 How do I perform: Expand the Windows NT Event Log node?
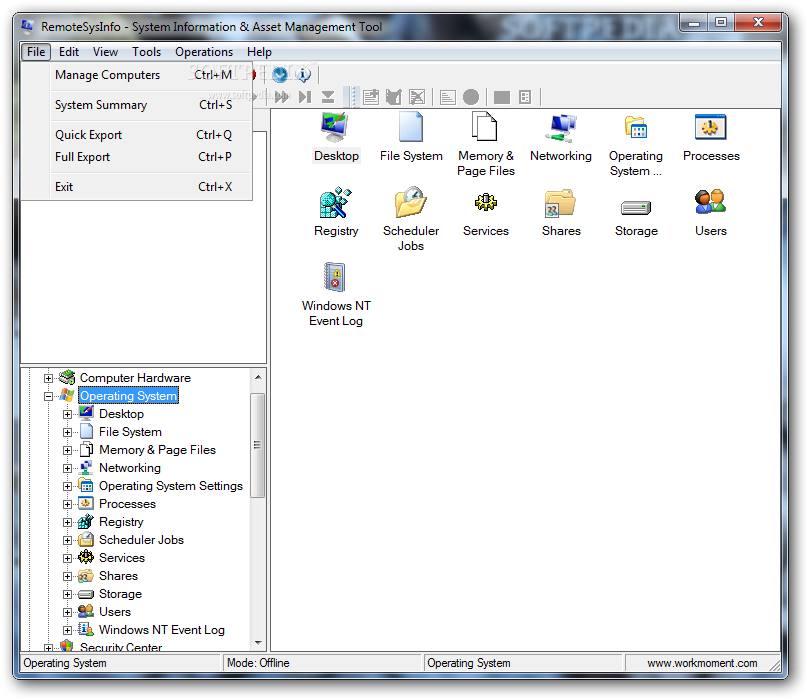(x=67, y=630)
